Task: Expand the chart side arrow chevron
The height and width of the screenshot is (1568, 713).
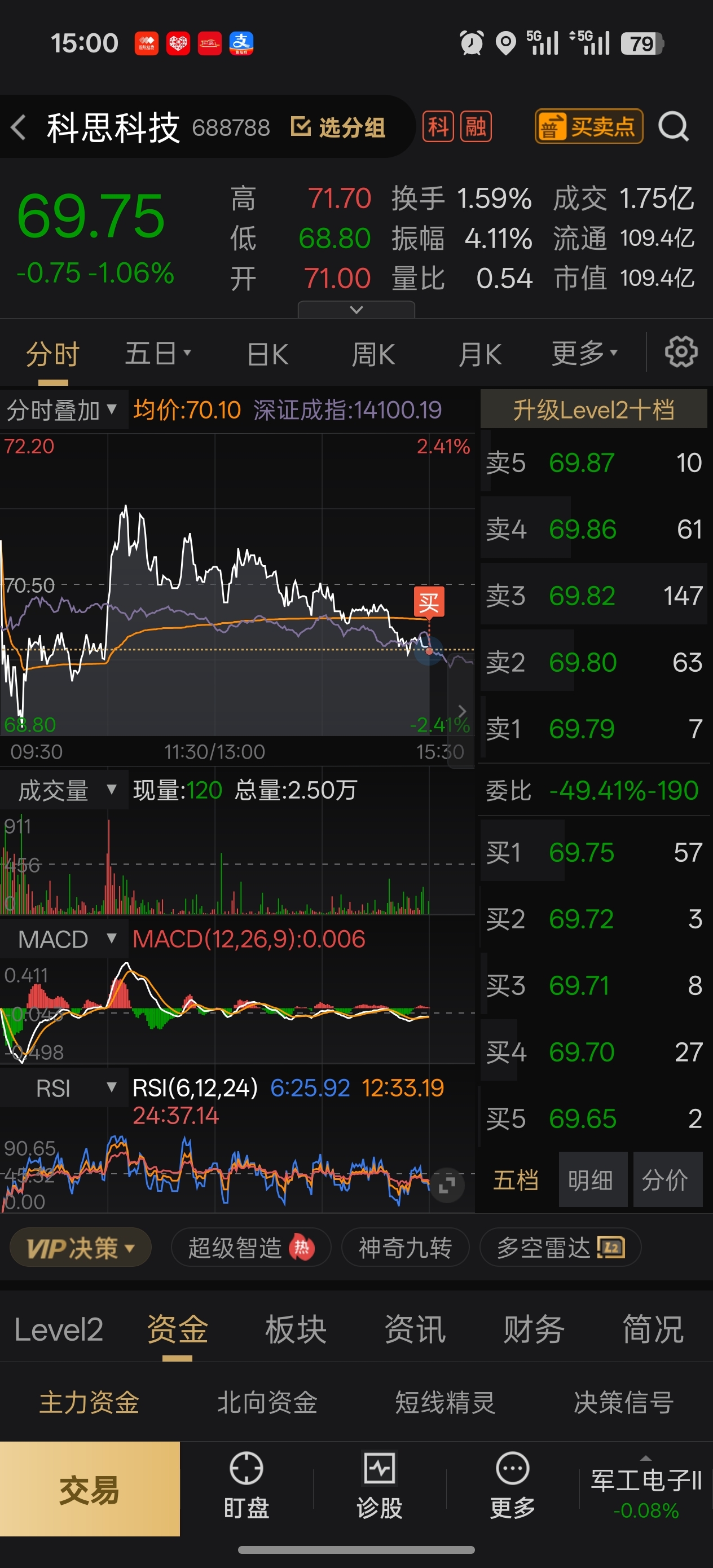Action: pos(461,711)
